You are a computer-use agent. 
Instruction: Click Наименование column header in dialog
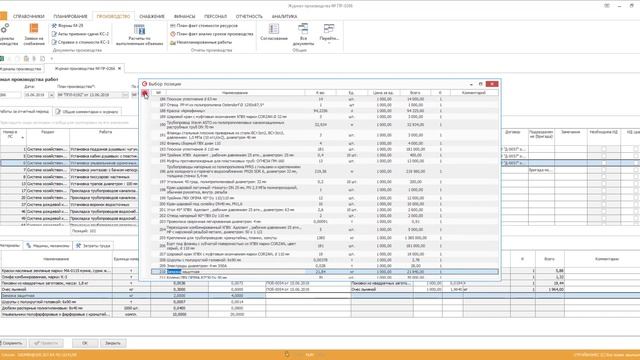click(235, 93)
